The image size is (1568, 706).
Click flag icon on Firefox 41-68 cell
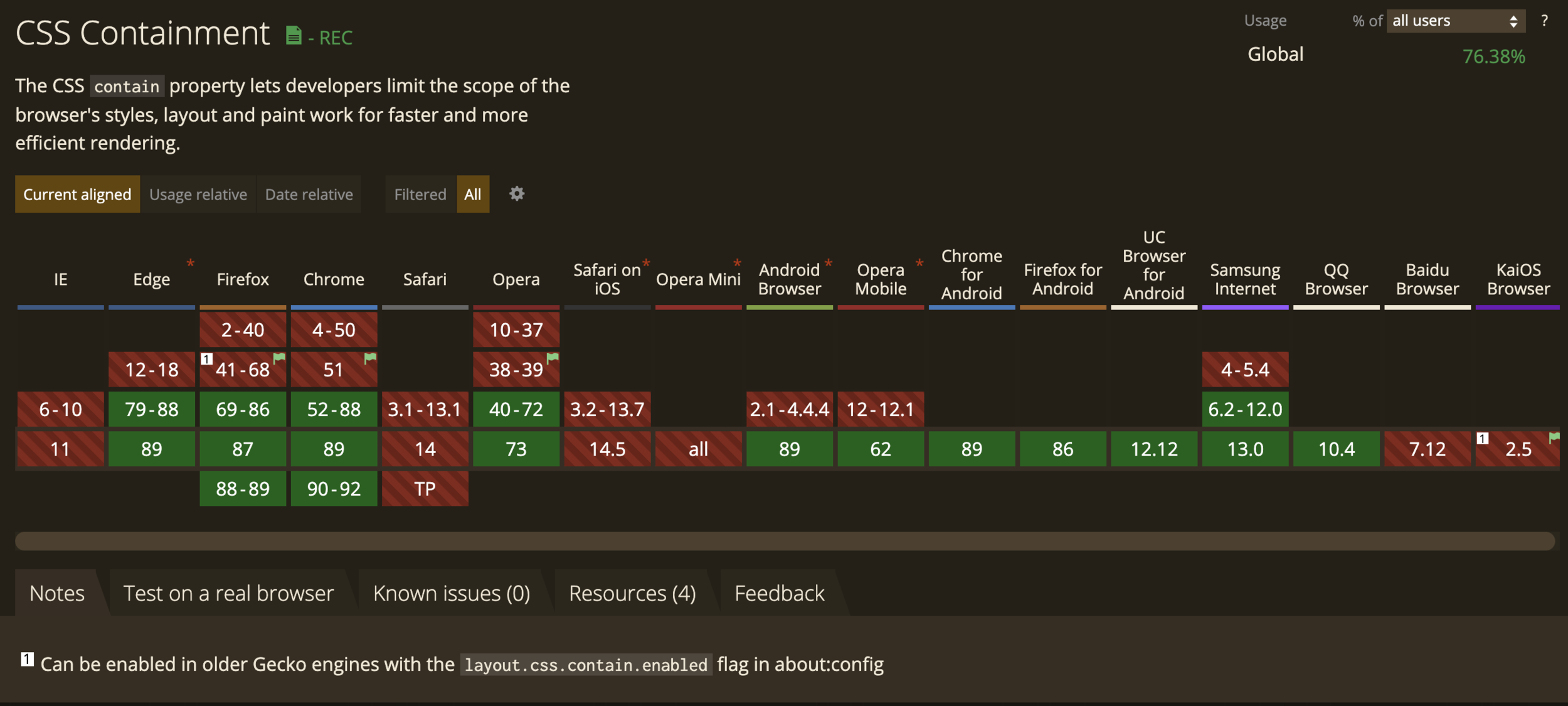[x=279, y=358]
